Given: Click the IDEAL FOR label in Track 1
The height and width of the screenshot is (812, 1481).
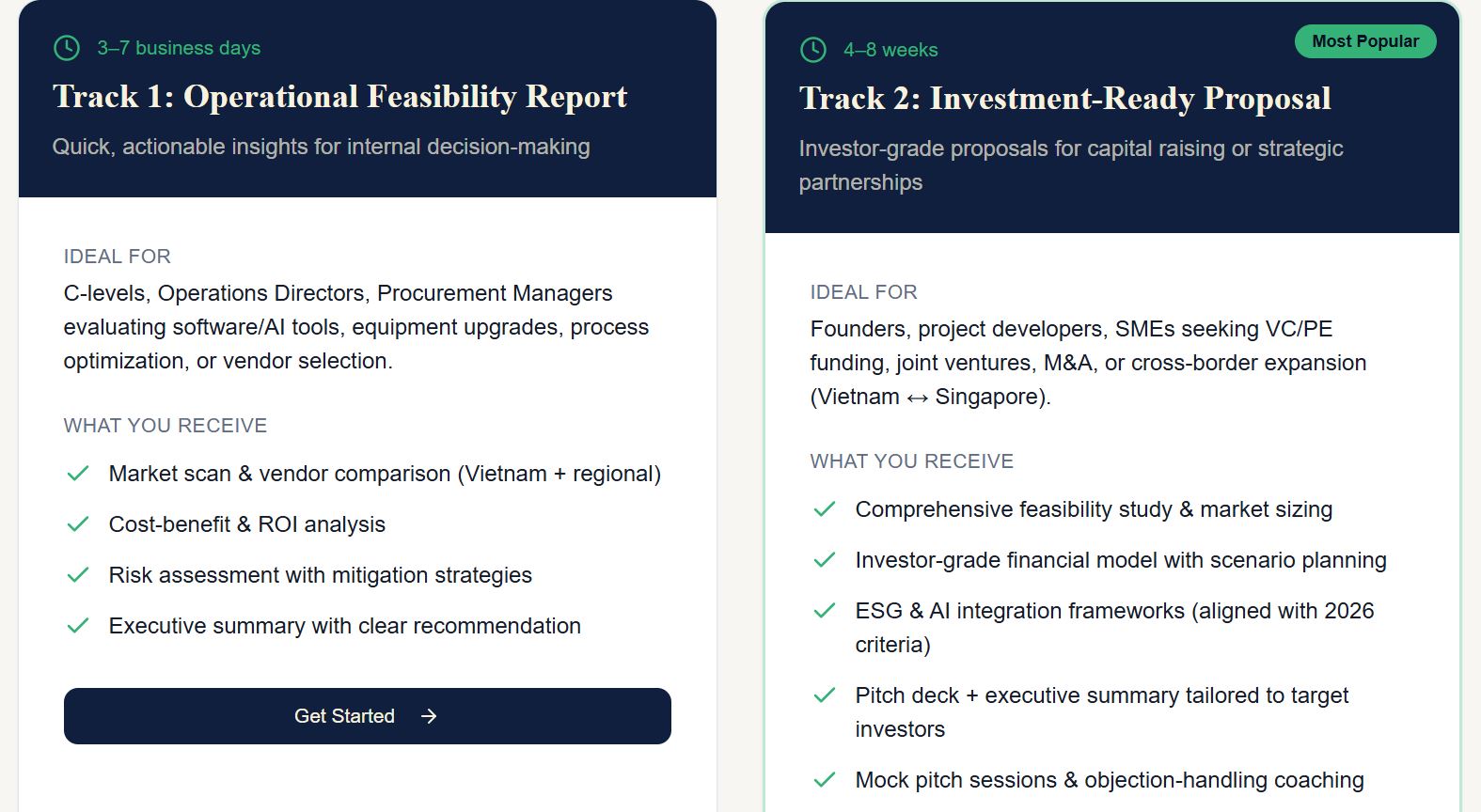Looking at the screenshot, I should tap(118, 257).
